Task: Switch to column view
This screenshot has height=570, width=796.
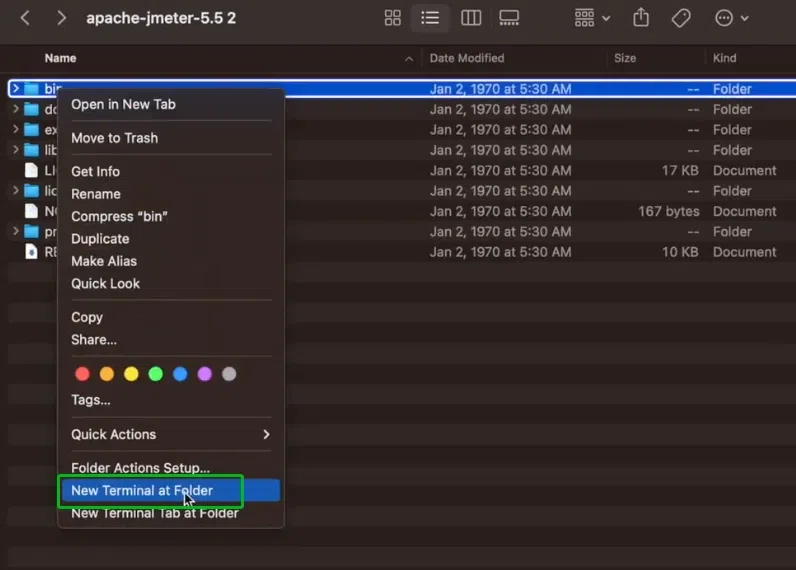Action: 471,18
